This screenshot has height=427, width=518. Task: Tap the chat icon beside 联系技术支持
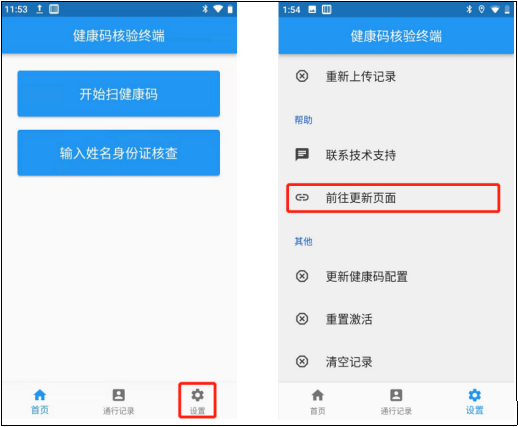302,155
